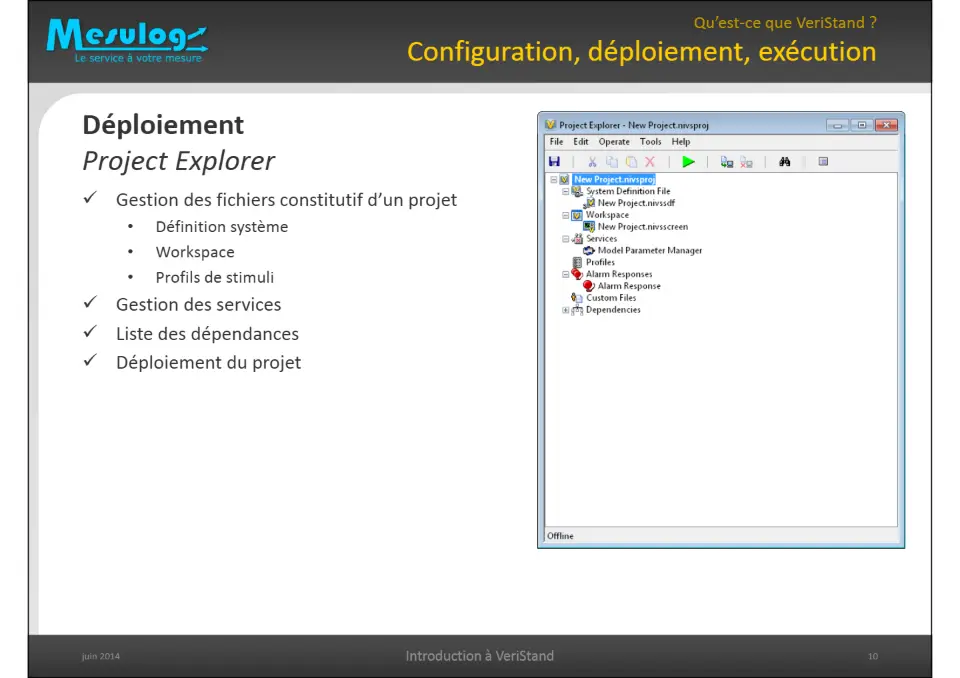Image resolution: width=960 pixels, height=678 pixels.
Task: Click the Workspace node icon
Action: tap(577, 215)
